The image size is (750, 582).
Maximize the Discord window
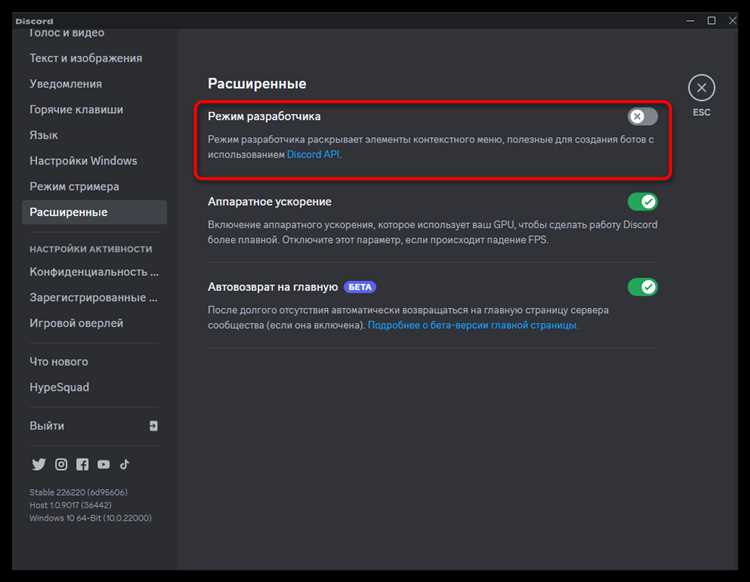coord(712,21)
